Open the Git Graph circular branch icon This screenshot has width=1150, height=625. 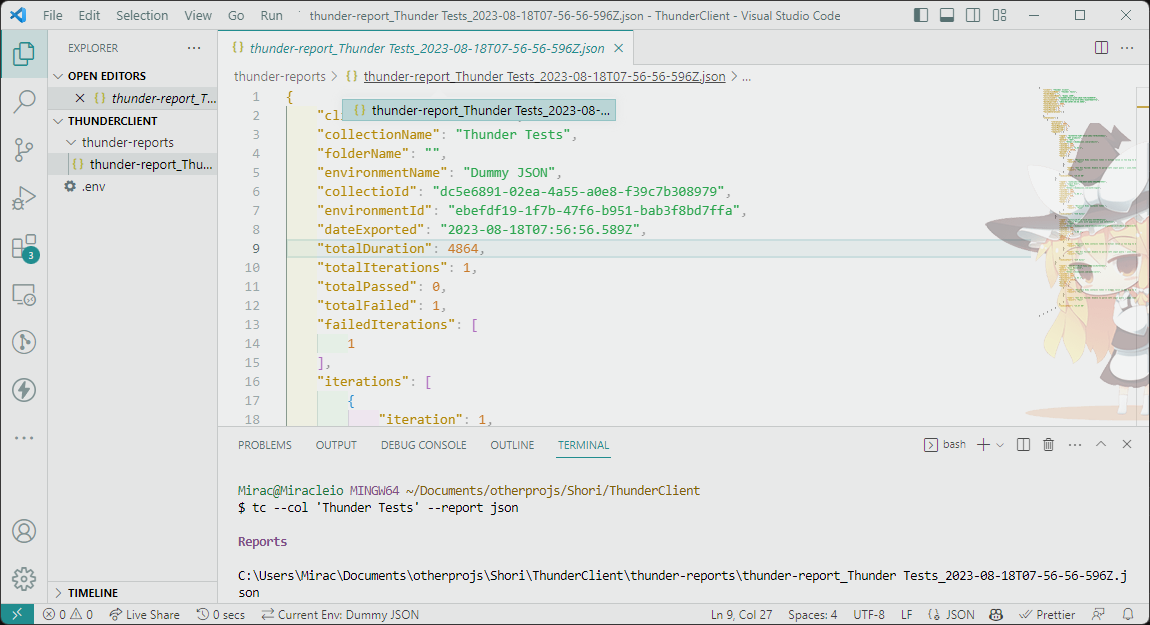24,342
